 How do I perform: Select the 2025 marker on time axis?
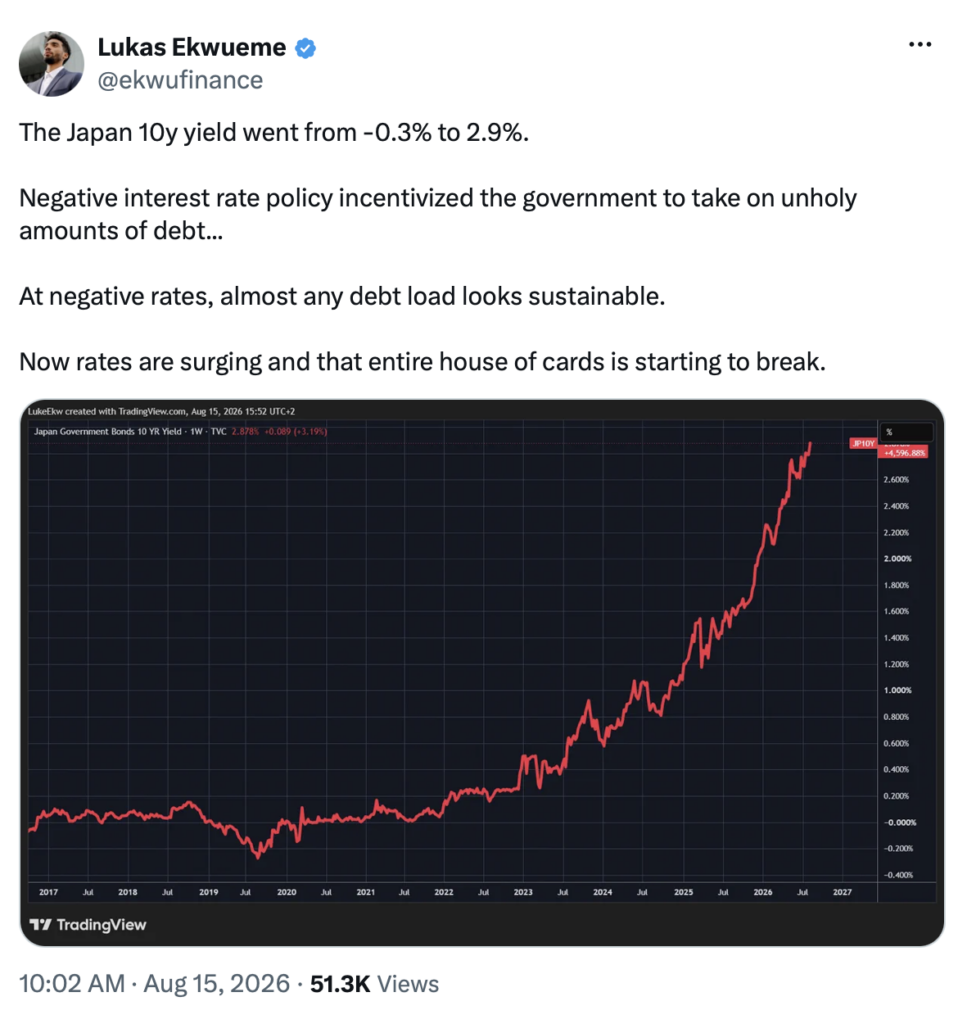click(x=683, y=892)
